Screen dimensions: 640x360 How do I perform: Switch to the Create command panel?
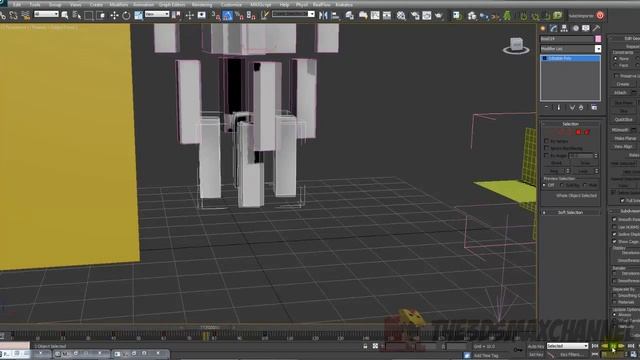click(543, 28)
